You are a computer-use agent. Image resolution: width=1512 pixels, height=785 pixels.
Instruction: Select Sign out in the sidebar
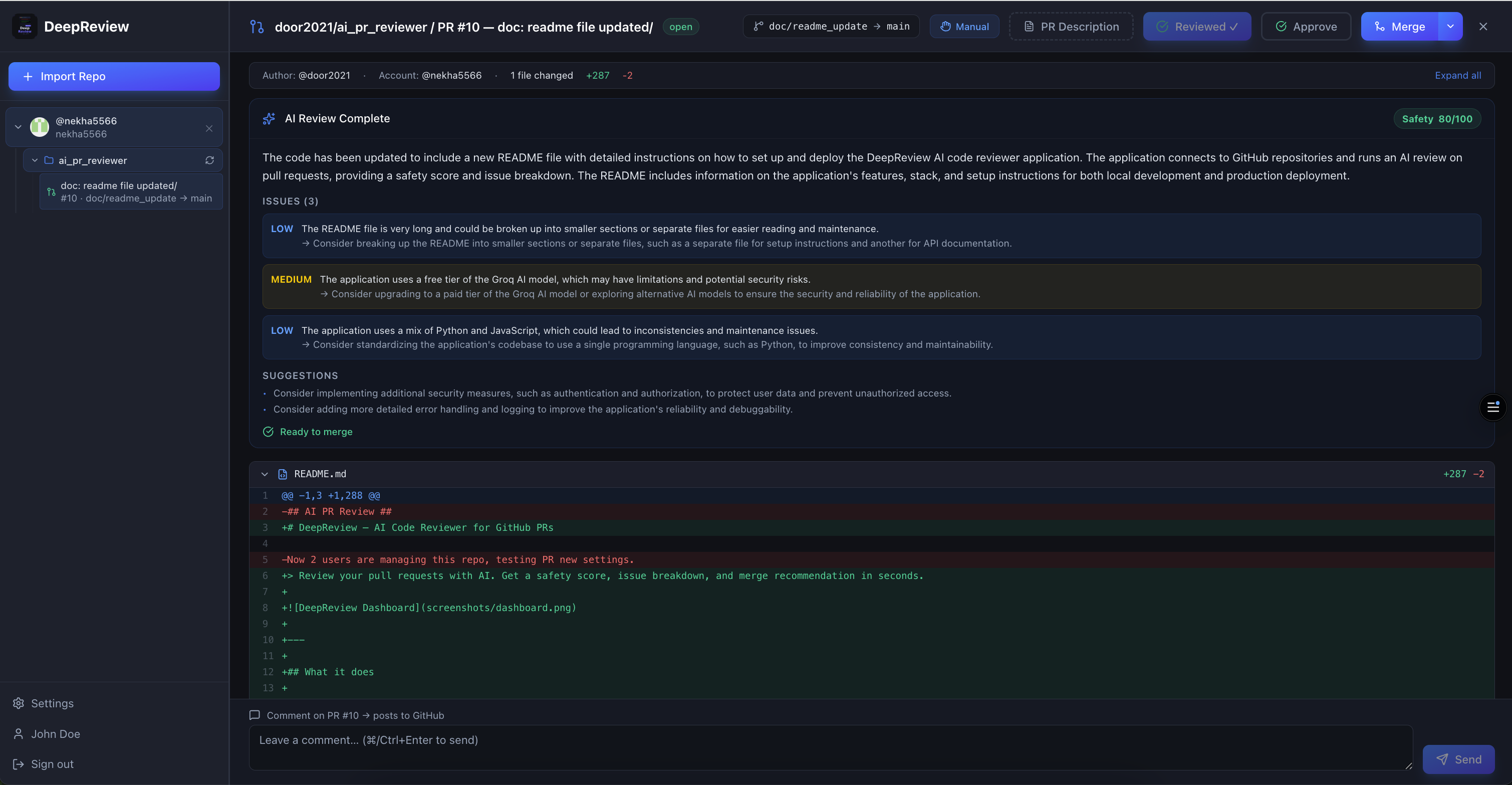(44, 764)
